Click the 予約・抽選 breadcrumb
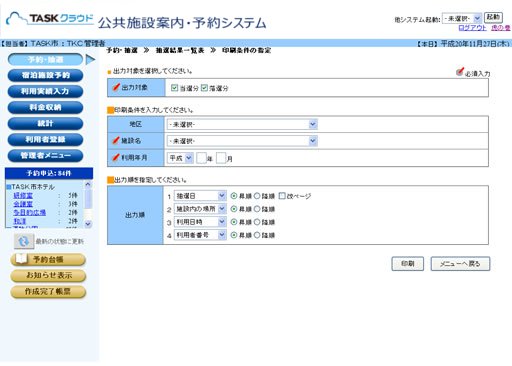The width and height of the screenshot is (512, 366). pos(122,50)
